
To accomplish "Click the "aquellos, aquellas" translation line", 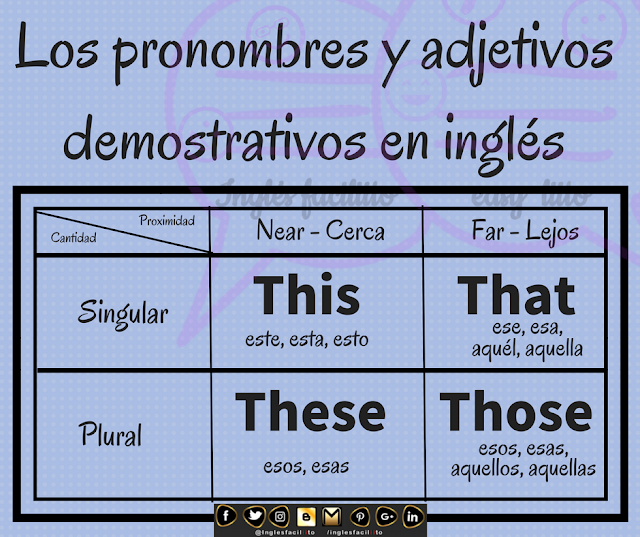I will [523, 469].
